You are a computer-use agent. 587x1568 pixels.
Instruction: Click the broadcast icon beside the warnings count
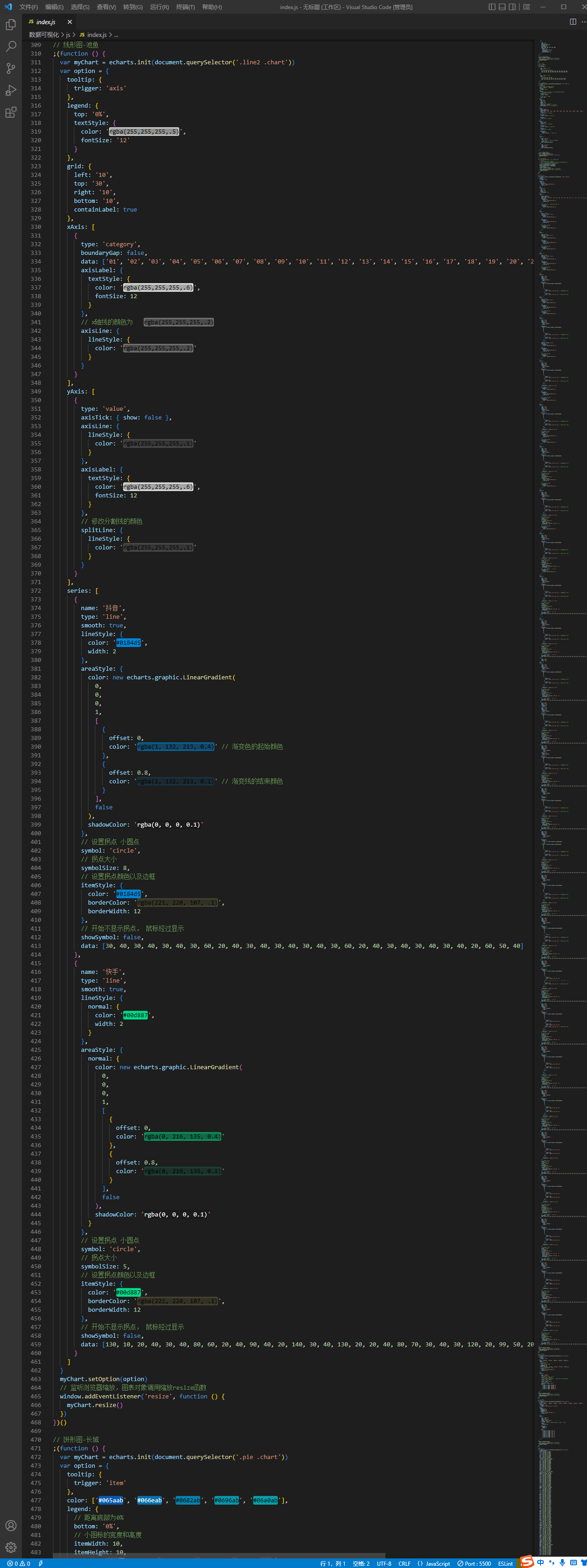(x=41, y=1563)
